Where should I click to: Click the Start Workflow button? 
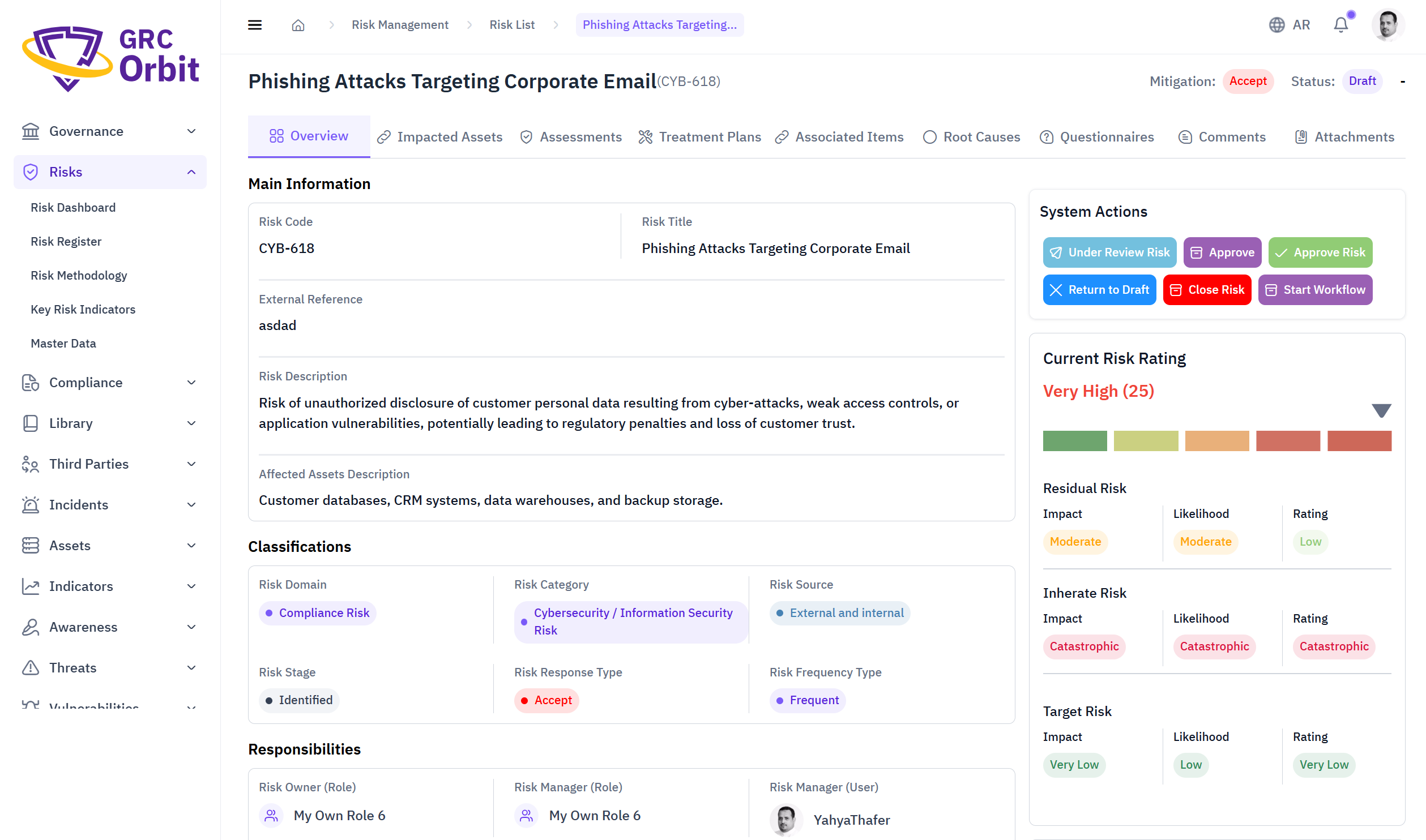tap(1315, 290)
